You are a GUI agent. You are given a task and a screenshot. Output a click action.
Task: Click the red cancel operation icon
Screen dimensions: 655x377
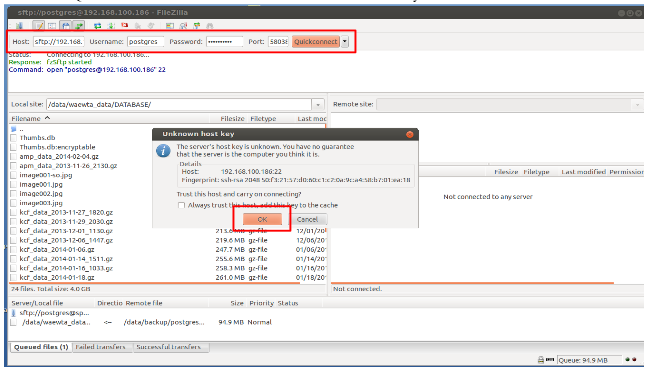124,25
